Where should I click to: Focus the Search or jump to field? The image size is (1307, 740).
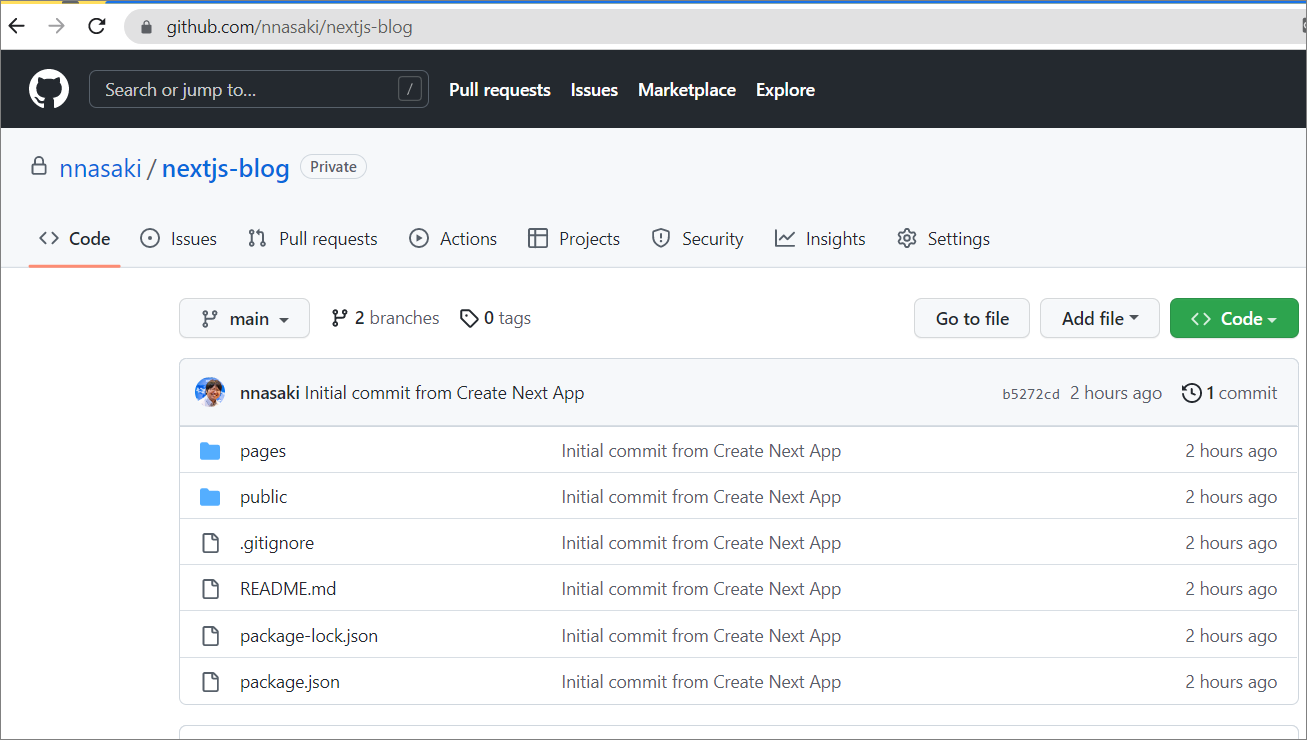[259, 89]
